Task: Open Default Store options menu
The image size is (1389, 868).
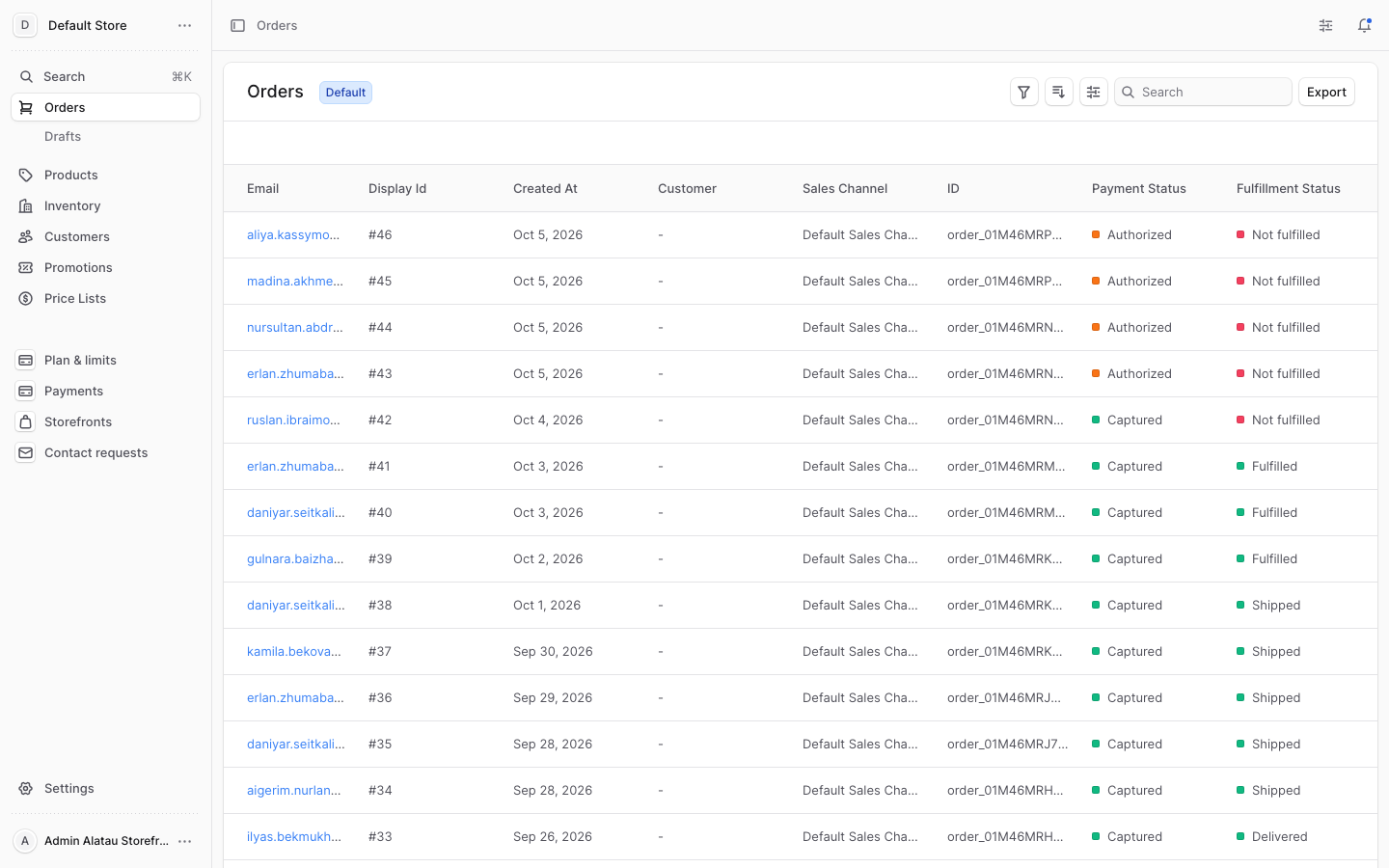Action: 184,25
